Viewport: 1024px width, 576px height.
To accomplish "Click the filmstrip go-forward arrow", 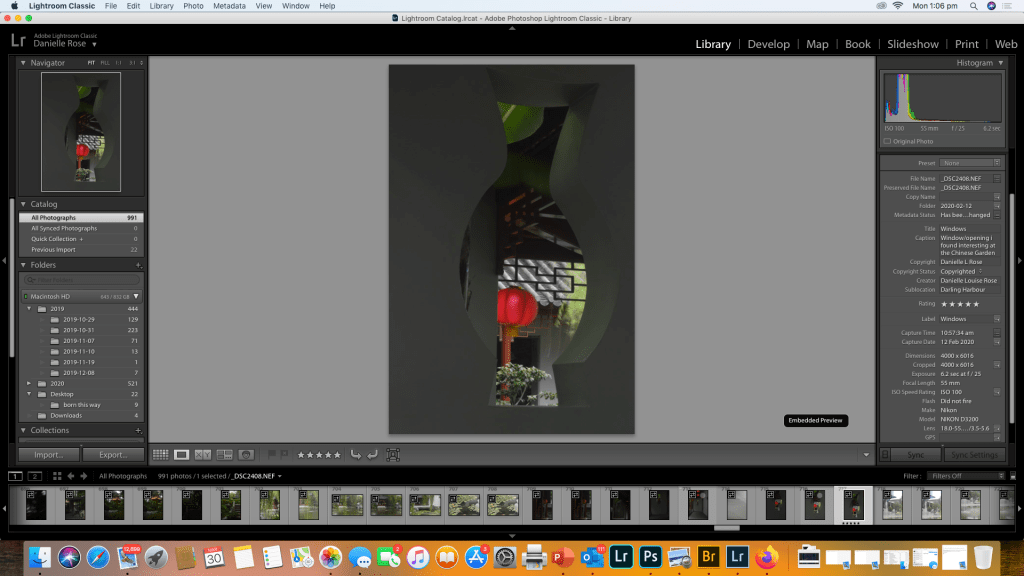I will [85, 476].
